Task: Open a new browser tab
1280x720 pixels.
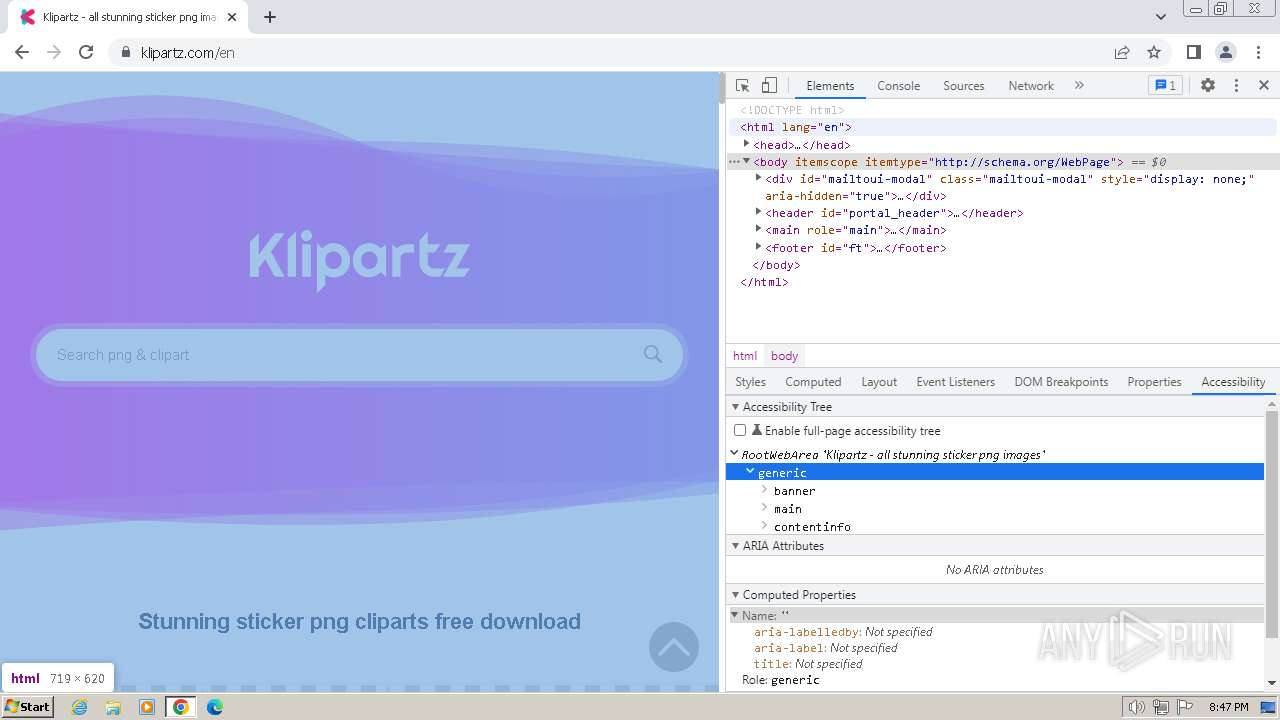Action: point(270,17)
